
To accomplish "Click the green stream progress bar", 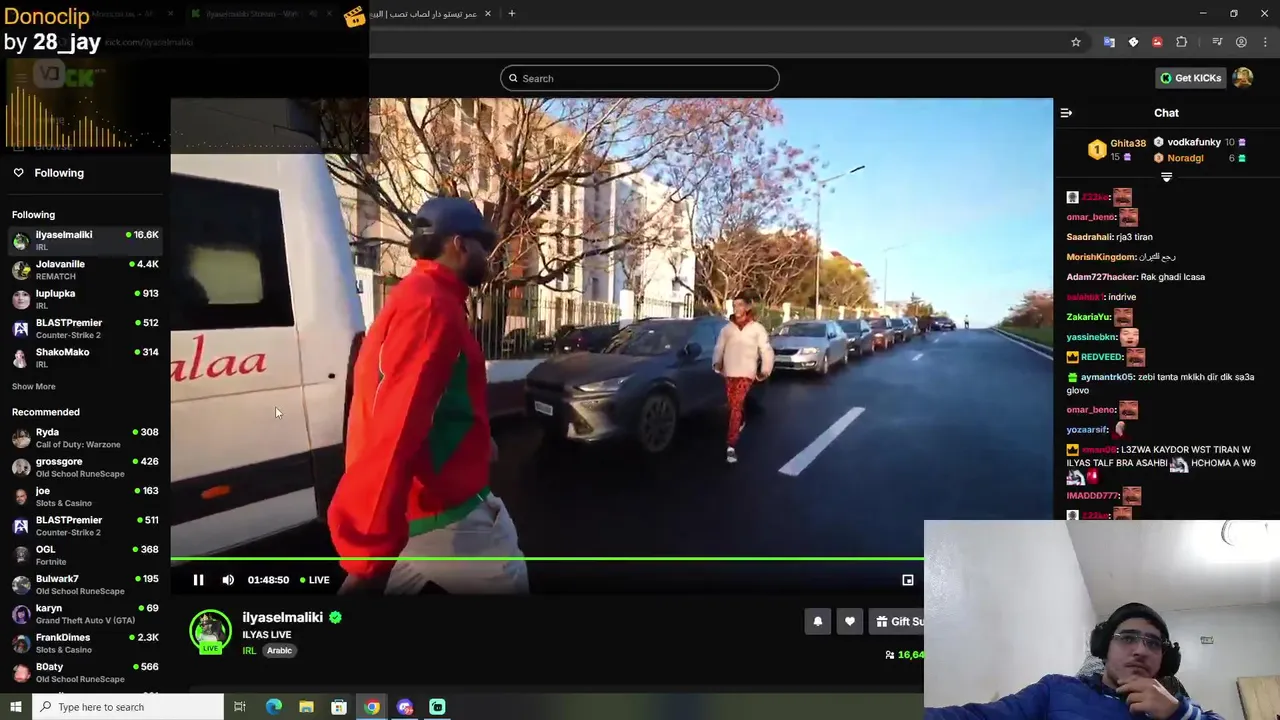I will (547, 559).
